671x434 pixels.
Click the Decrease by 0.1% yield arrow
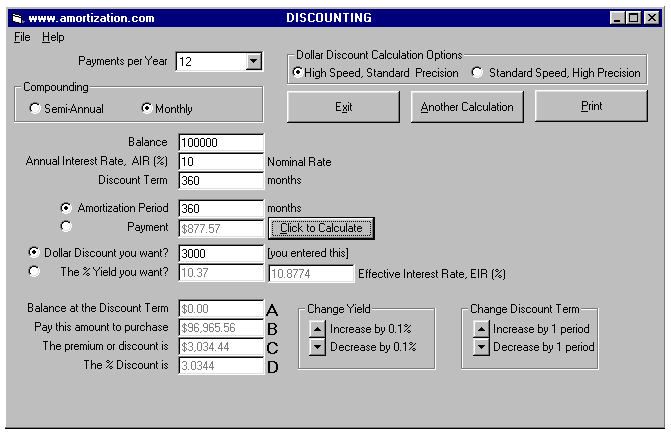[x=317, y=346]
